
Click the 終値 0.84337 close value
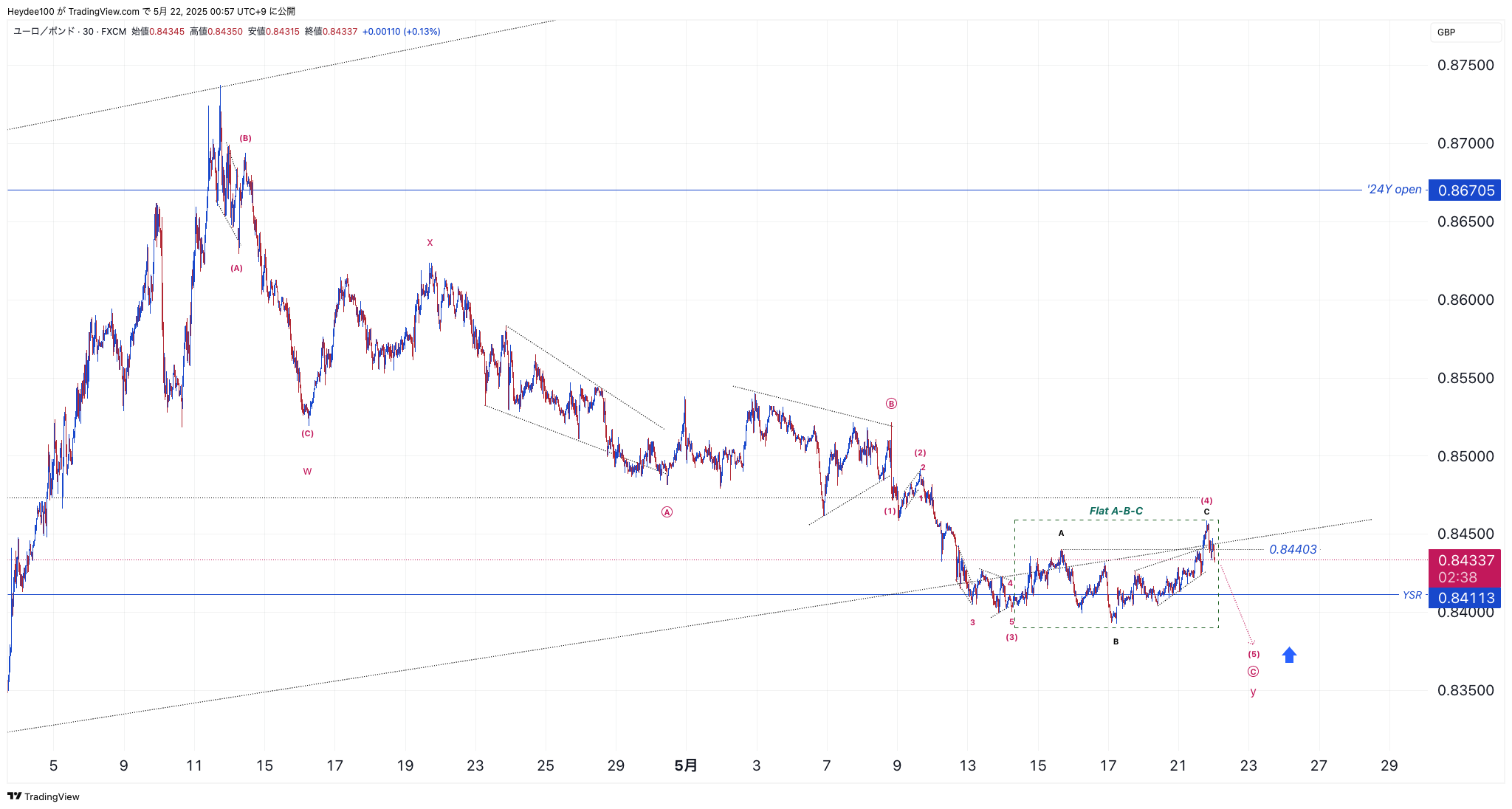point(331,32)
